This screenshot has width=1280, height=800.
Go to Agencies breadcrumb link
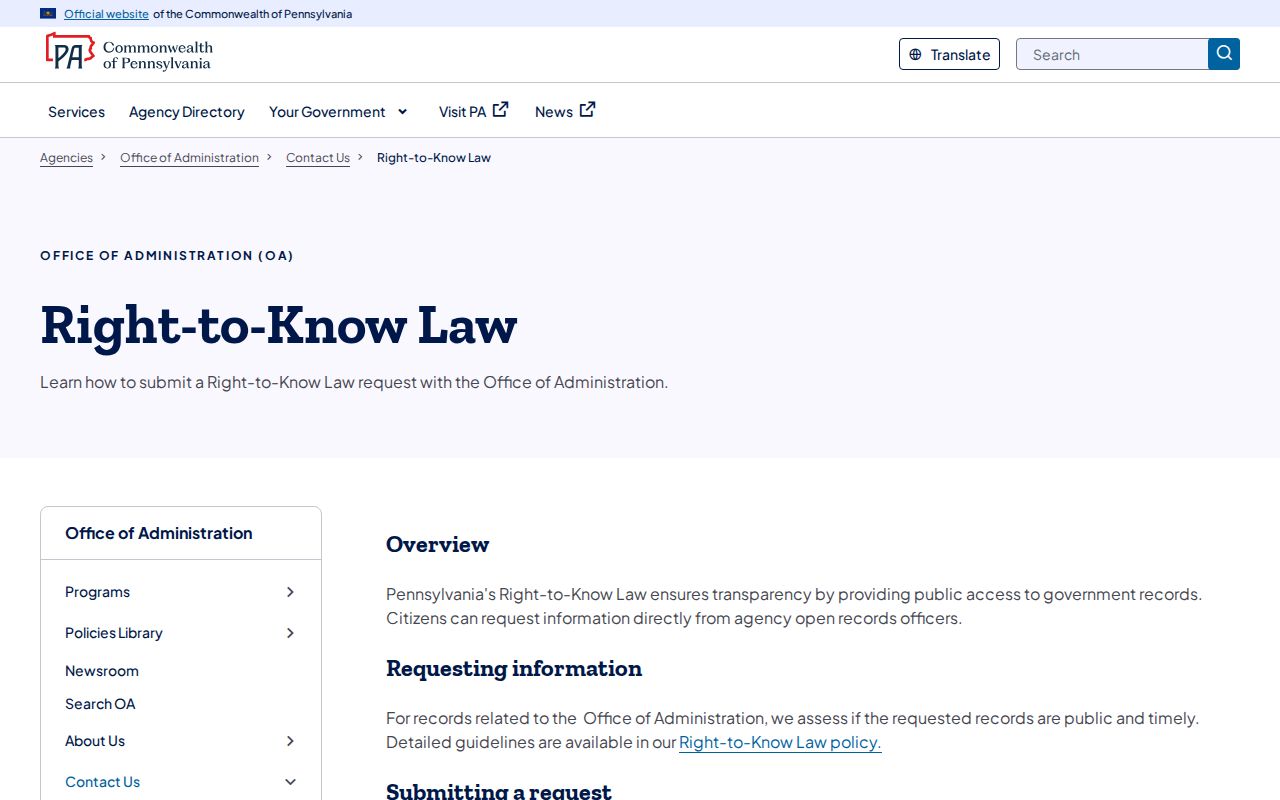pos(66,158)
